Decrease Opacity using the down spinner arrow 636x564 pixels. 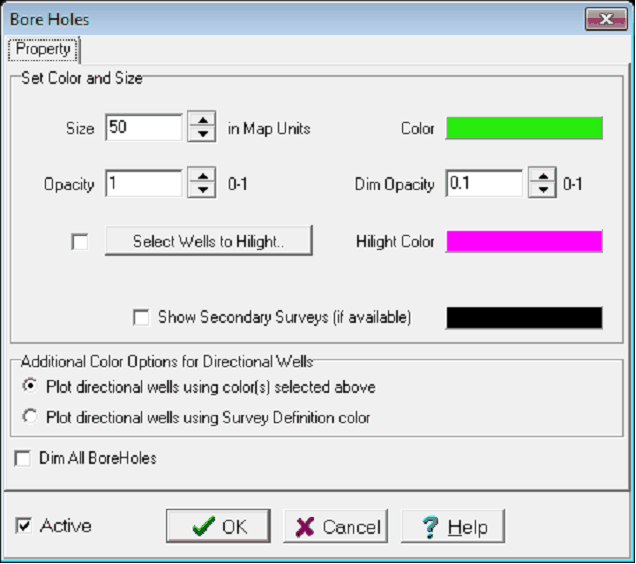(203, 190)
